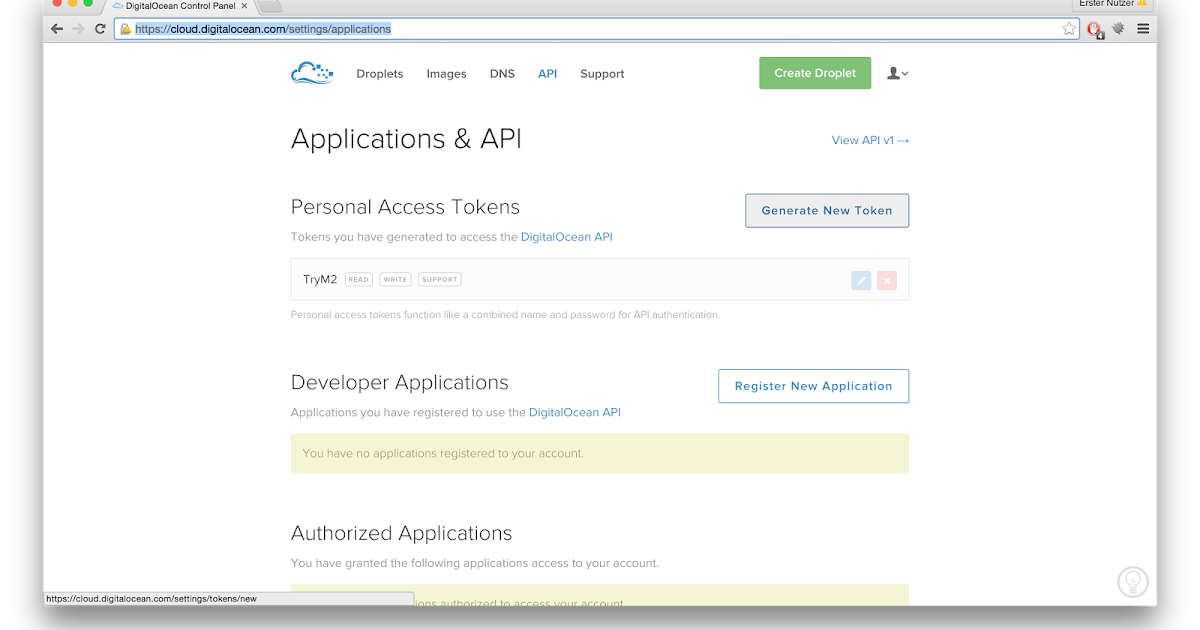Open the Chrome hamburger menu
Viewport: 1200px width, 630px height.
click(1143, 29)
